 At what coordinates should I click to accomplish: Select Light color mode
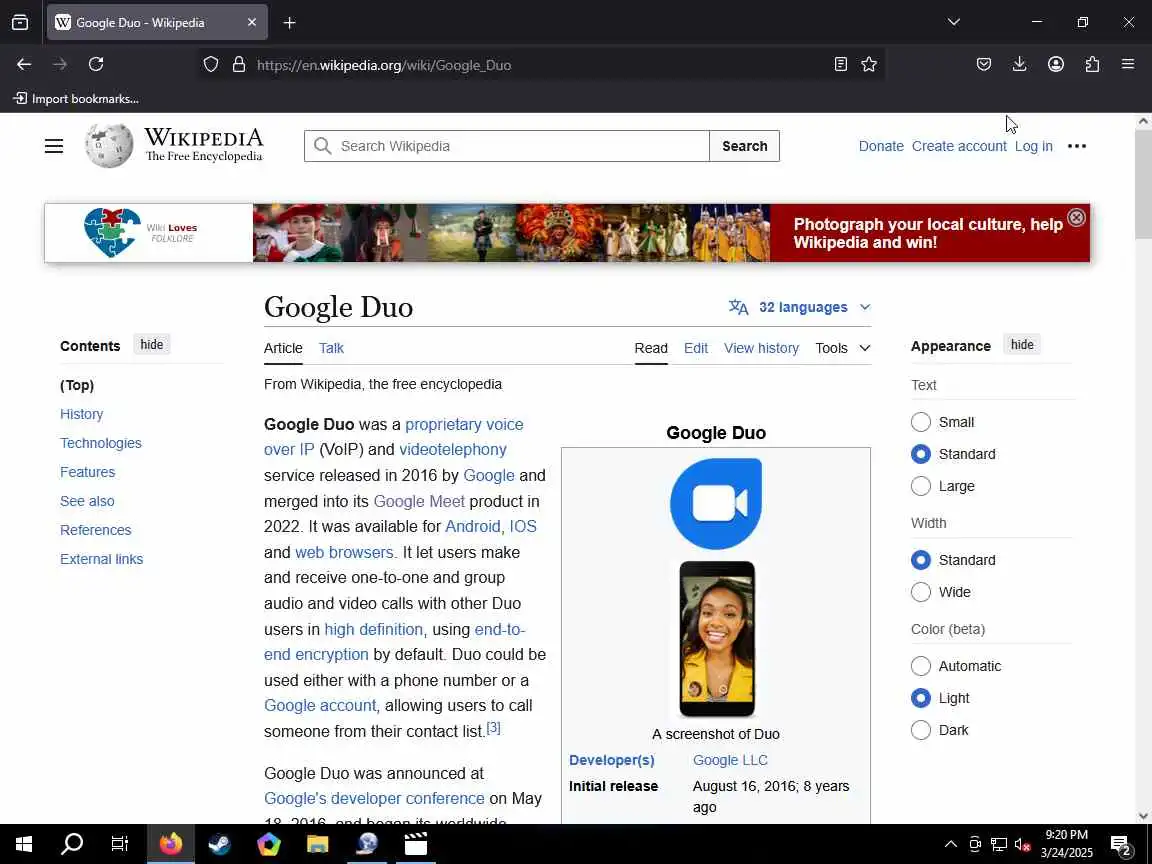coord(921,698)
